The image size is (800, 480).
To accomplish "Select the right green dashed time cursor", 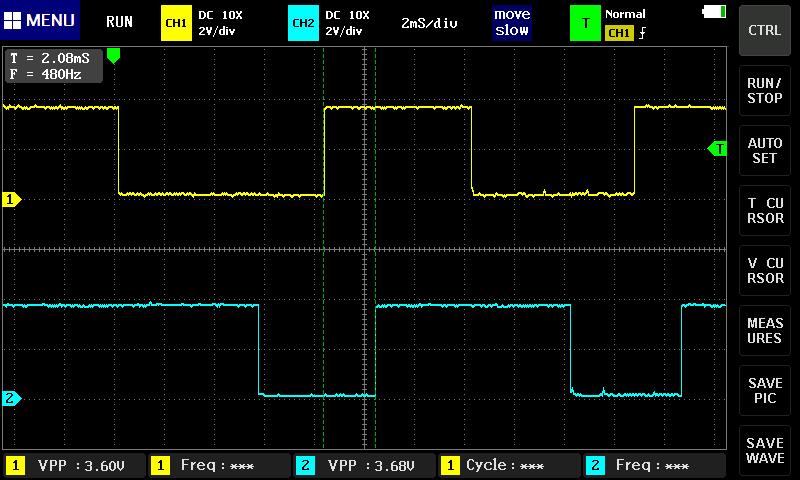I will [376, 248].
